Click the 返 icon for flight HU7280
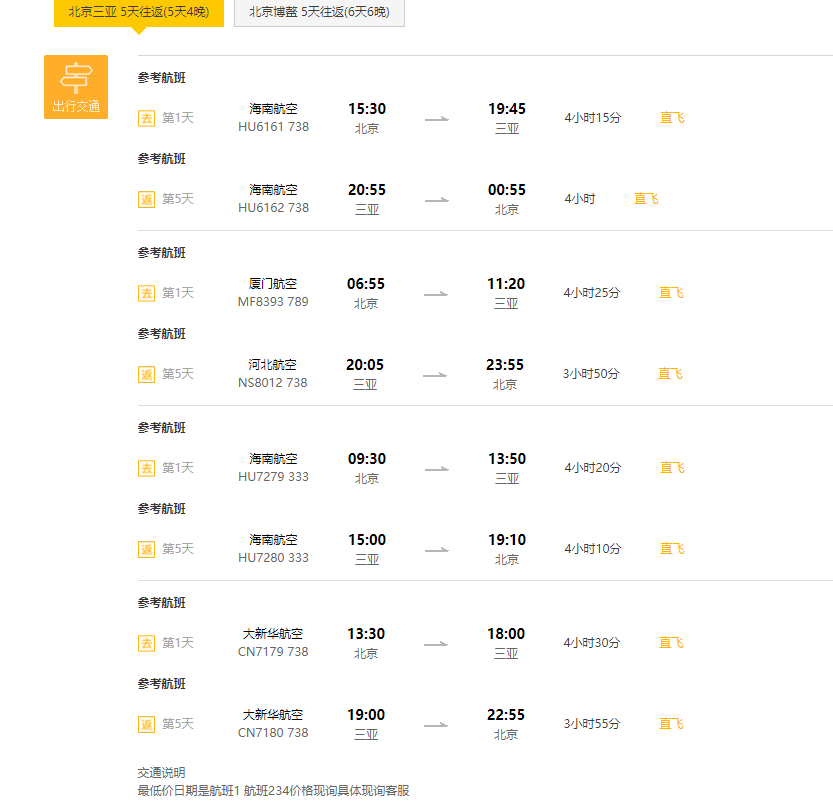The image size is (833, 810). click(146, 549)
